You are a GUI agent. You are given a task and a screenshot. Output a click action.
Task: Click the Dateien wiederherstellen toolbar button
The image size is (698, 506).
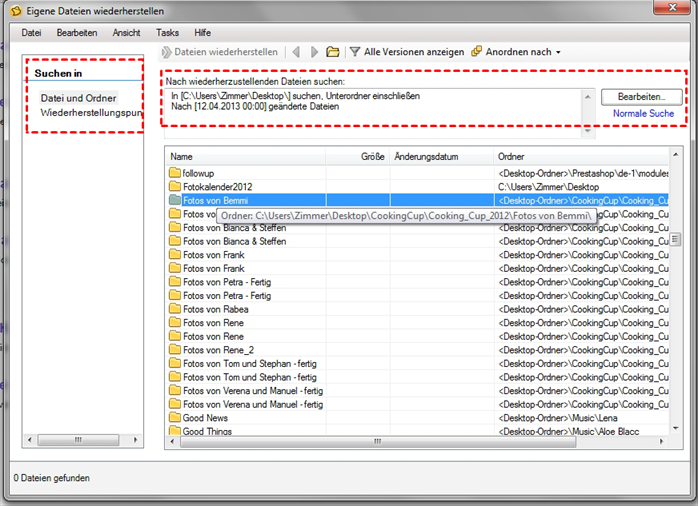(220, 52)
